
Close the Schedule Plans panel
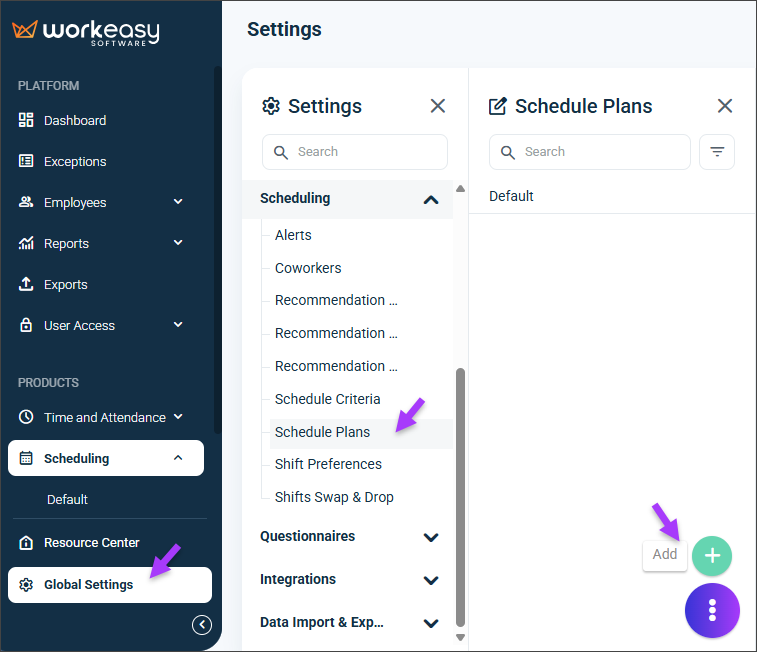click(725, 106)
